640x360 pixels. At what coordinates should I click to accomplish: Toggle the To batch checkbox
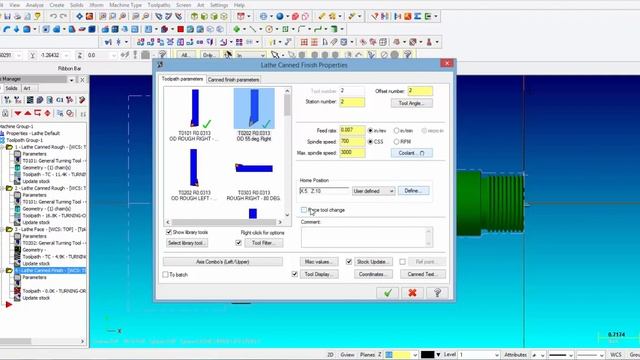coord(165,275)
